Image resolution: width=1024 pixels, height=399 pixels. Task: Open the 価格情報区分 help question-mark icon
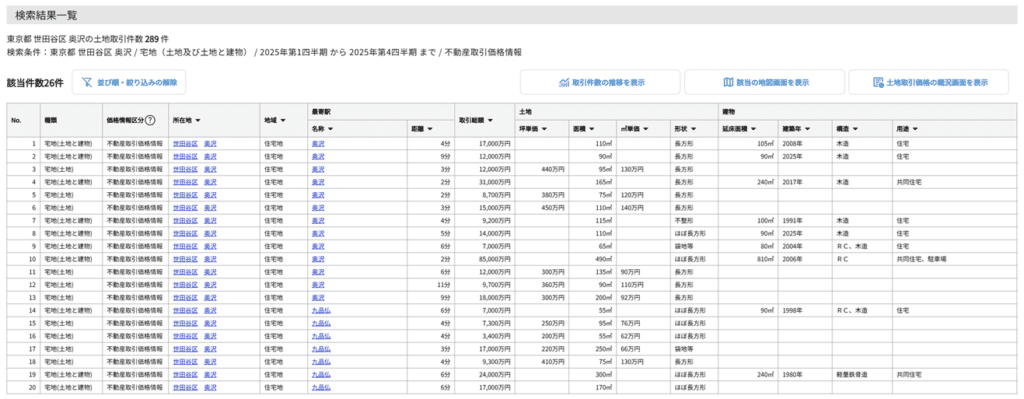[150, 120]
